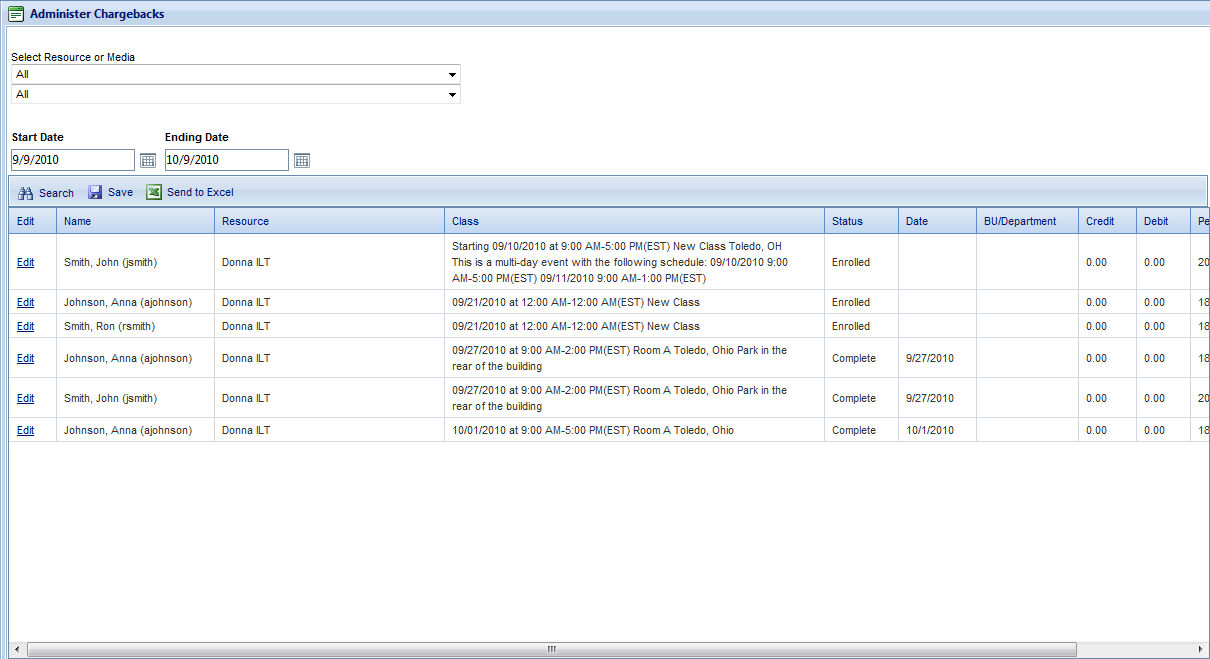The width and height of the screenshot is (1210, 659).
Task: Click the horizontal scrollbar right arrow
Action: [1201, 649]
